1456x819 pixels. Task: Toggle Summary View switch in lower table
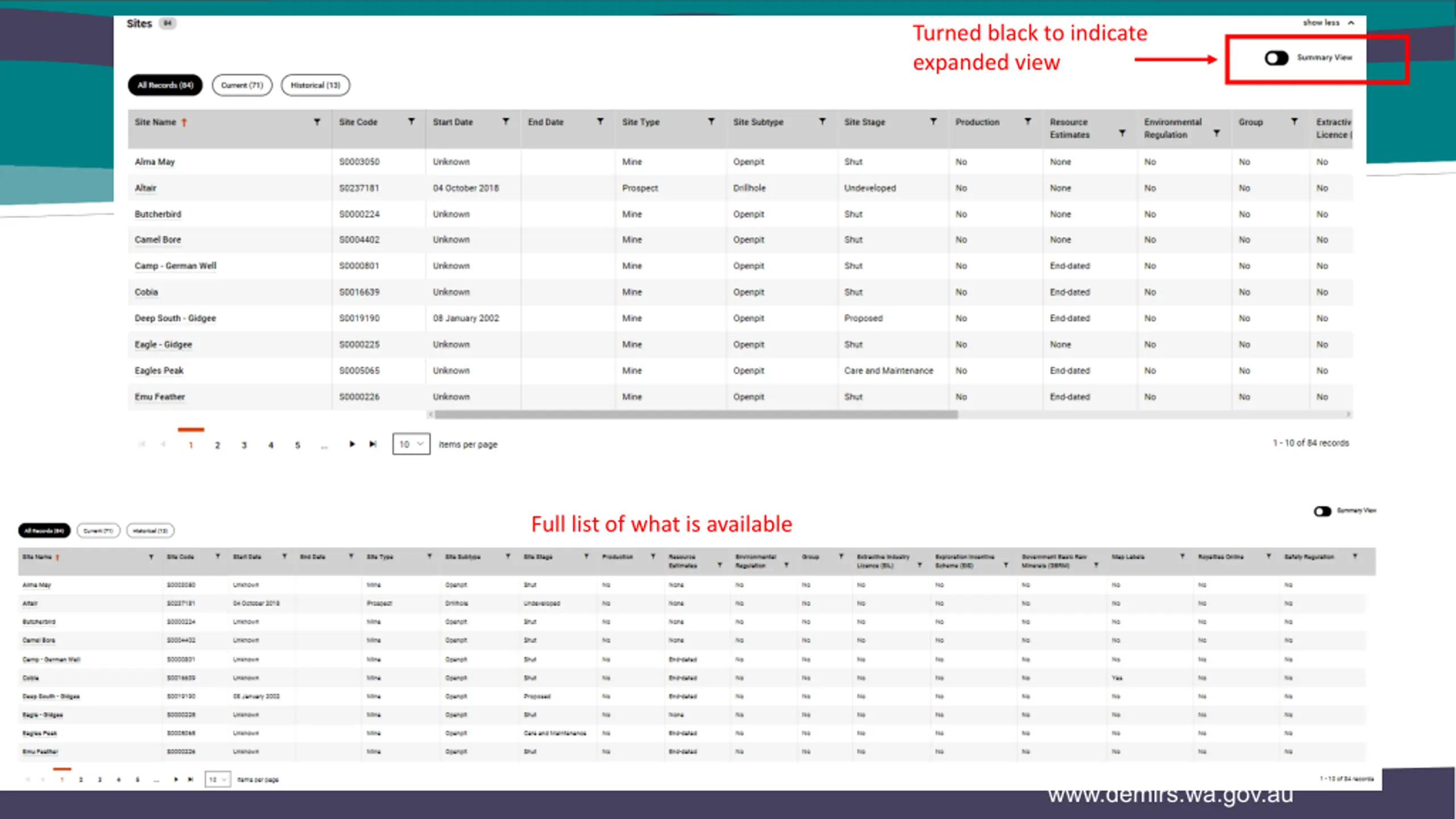coord(1322,511)
